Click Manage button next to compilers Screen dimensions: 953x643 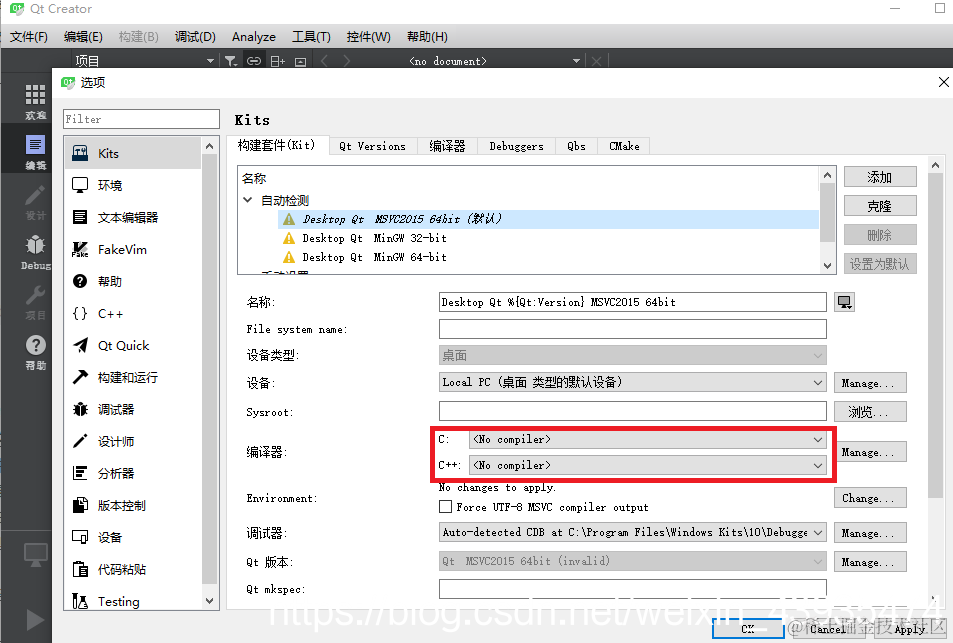(x=869, y=452)
